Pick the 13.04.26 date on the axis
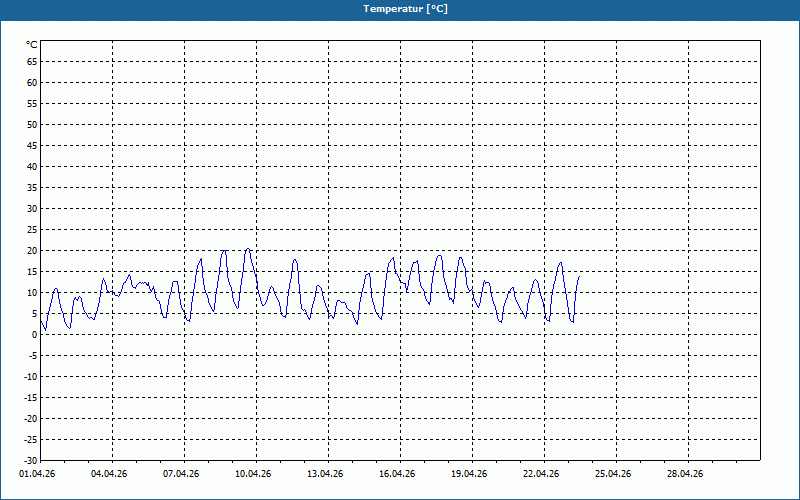 click(x=325, y=474)
